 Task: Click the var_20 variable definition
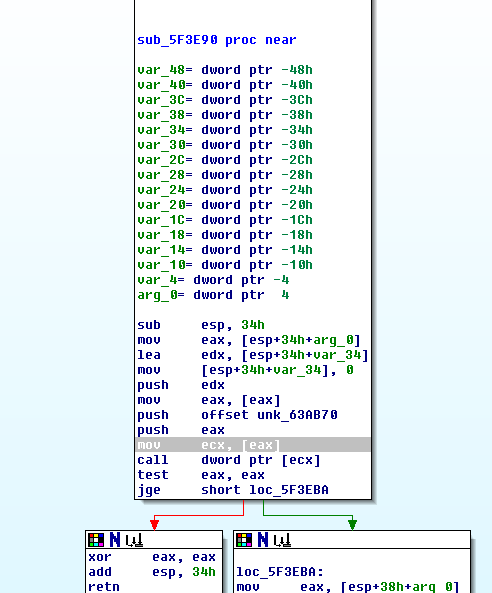tap(225, 205)
